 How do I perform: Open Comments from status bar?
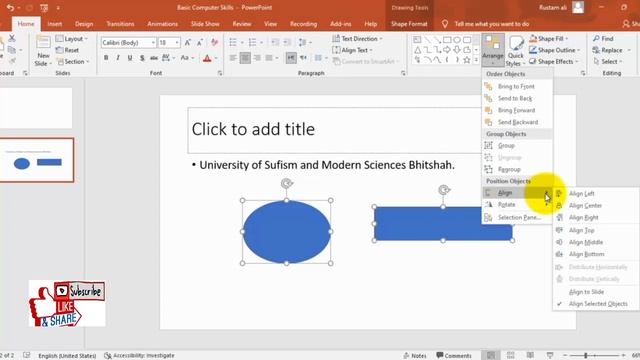453,356
